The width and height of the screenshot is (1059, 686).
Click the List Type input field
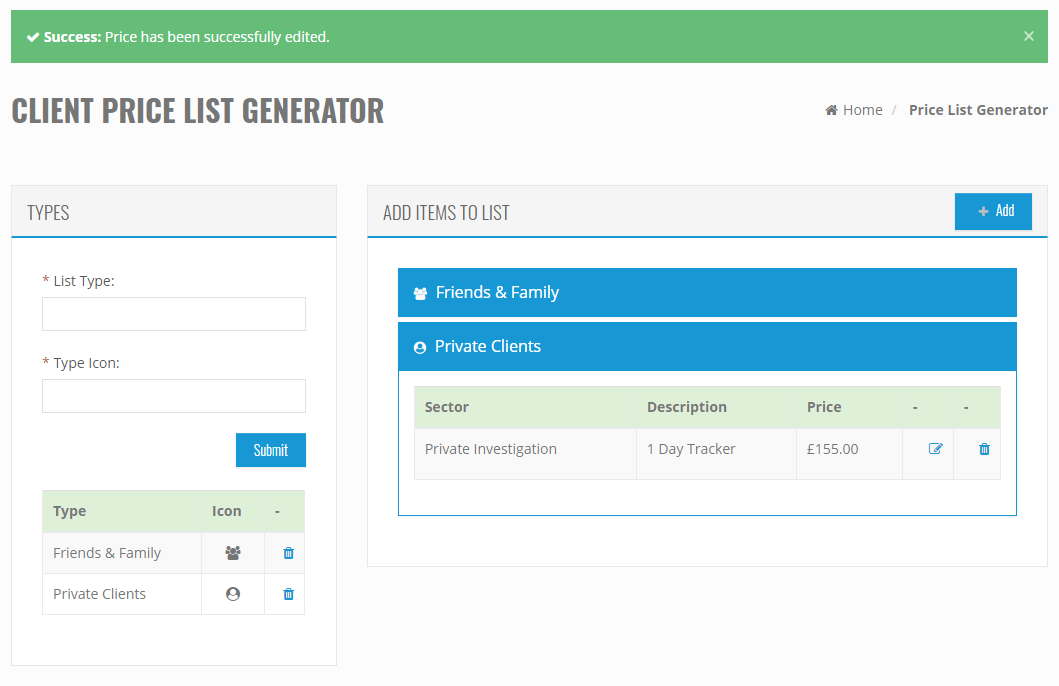pos(173,314)
